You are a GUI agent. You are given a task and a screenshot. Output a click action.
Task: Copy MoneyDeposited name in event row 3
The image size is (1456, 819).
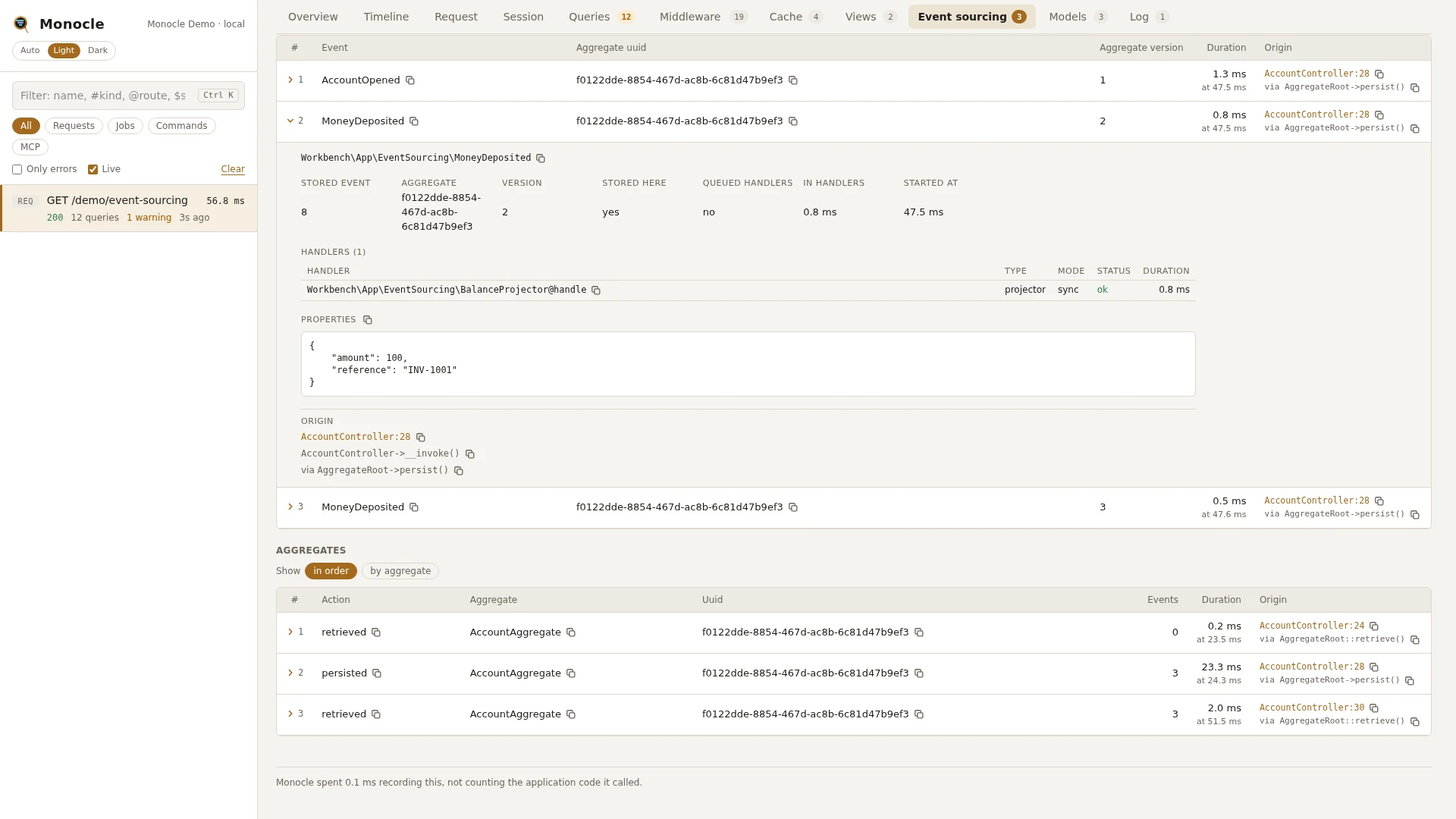click(414, 507)
